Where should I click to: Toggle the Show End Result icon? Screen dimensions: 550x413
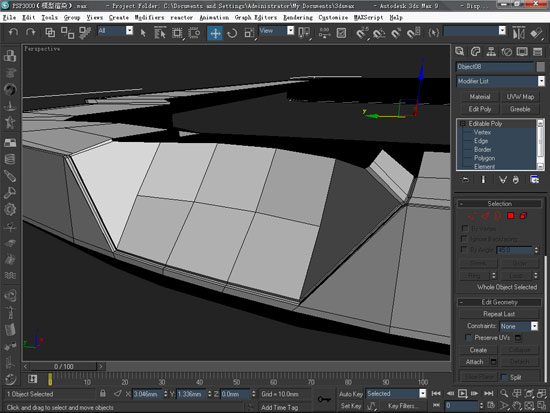483,180
